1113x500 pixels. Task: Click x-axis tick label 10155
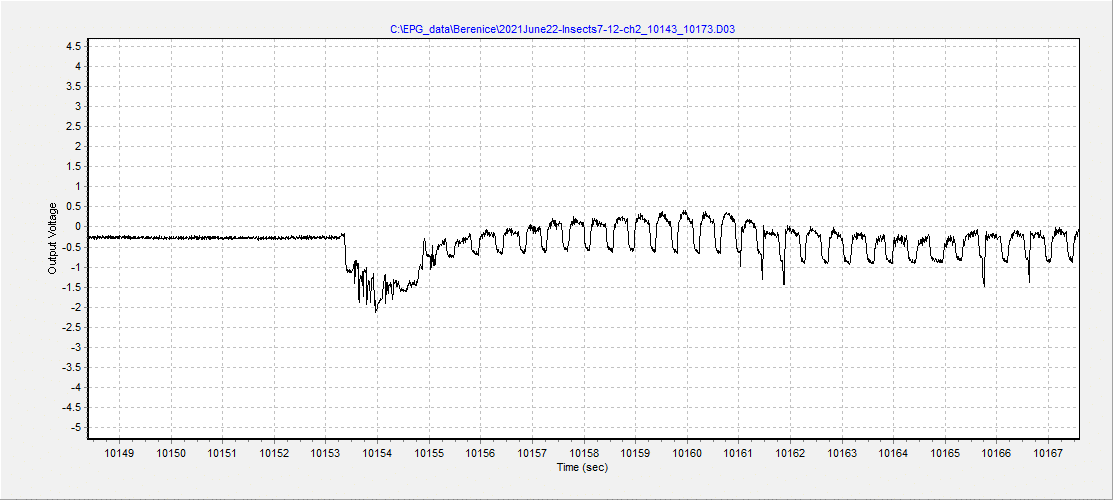[429, 453]
